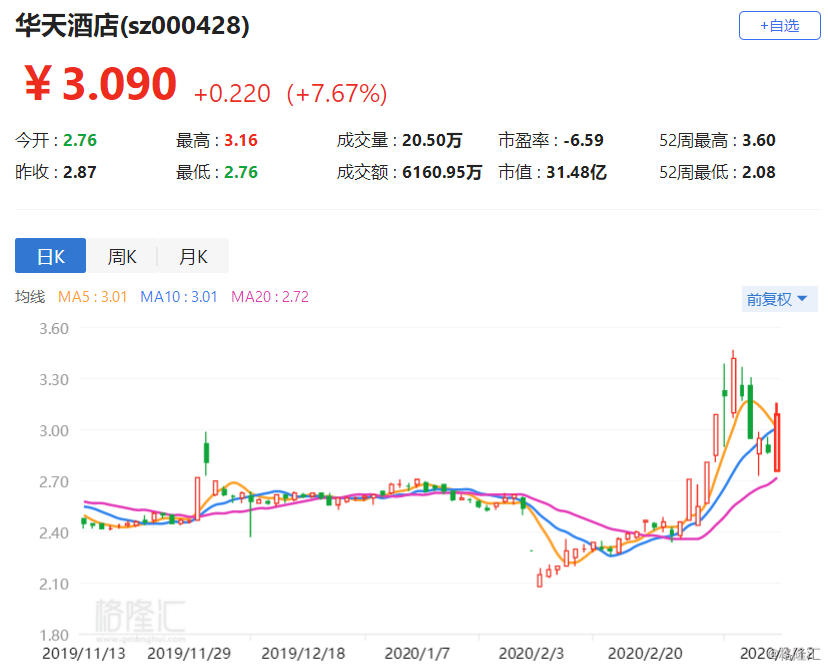Click the stock title 华天酒店(sz000428)

(x=132, y=25)
